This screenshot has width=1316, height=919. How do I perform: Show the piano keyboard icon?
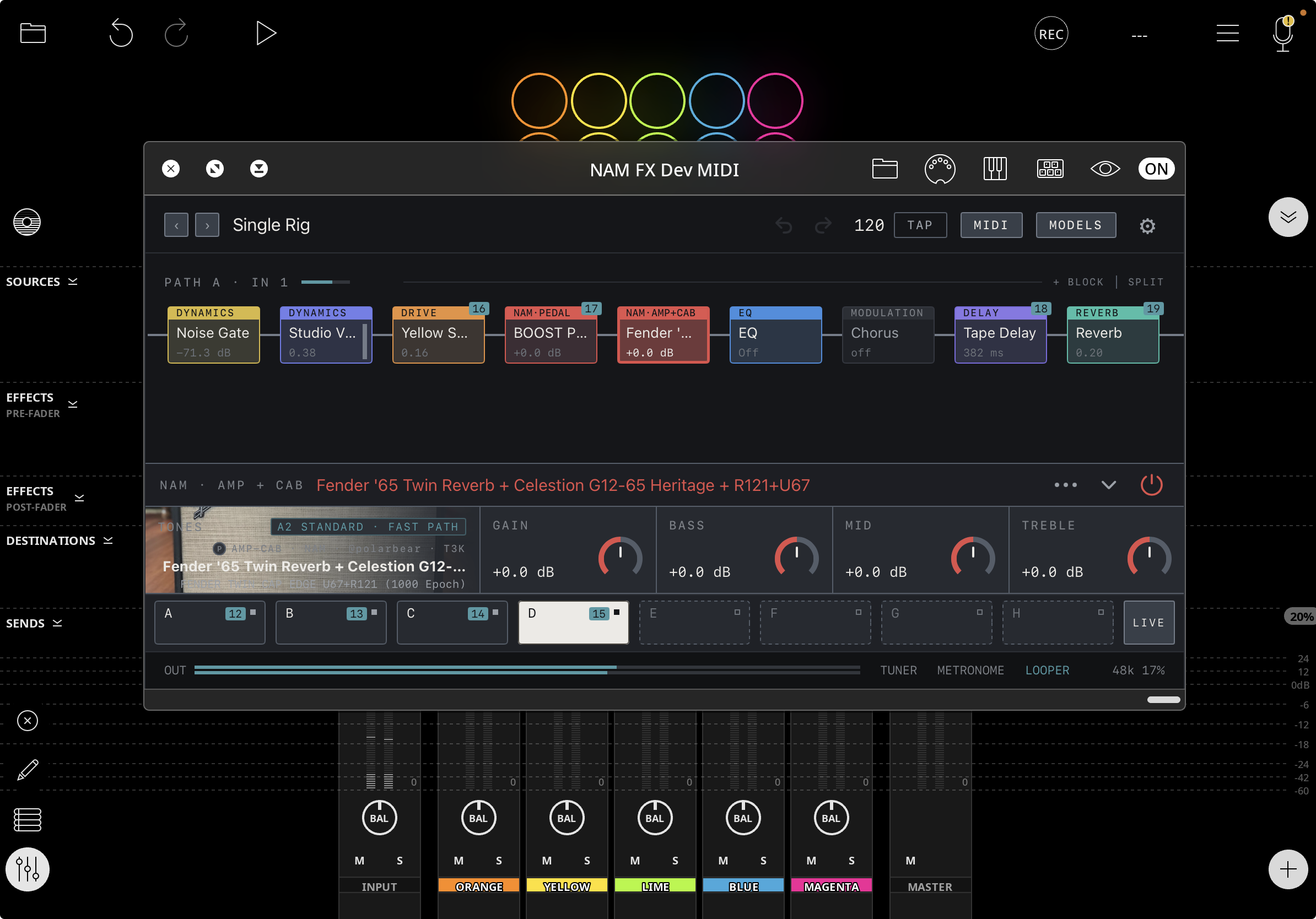(995, 169)
